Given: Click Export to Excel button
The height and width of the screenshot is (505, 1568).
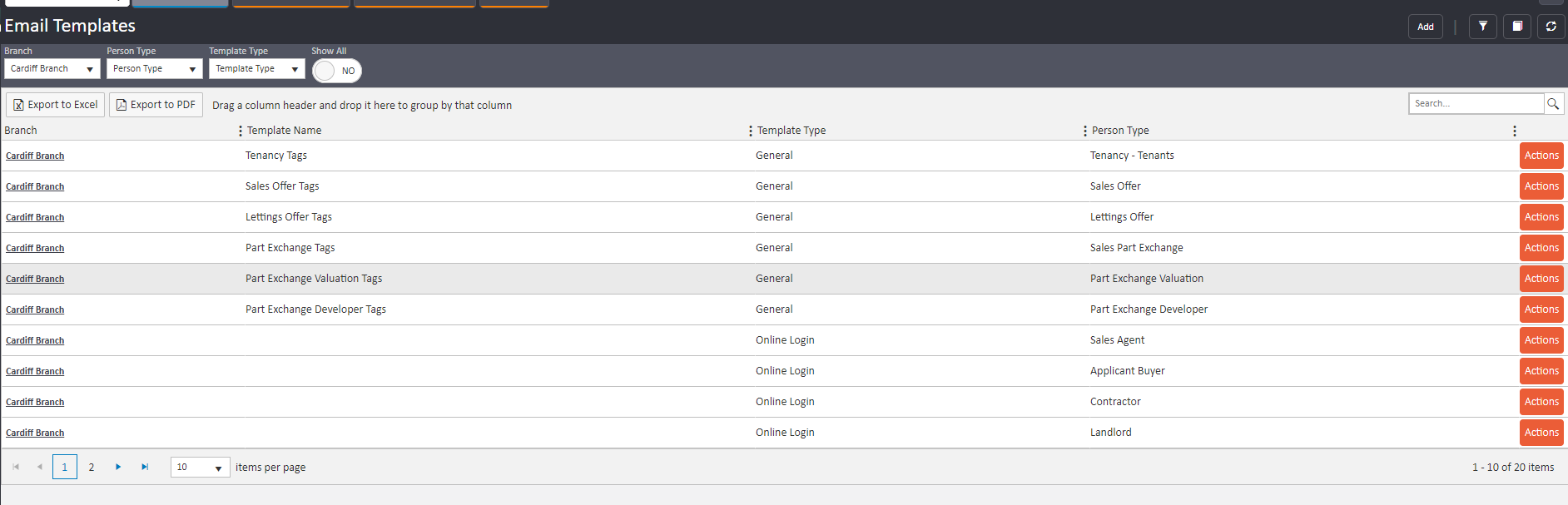Looking at the screenshot, I should pyautogui.click(x=56, y=105).
